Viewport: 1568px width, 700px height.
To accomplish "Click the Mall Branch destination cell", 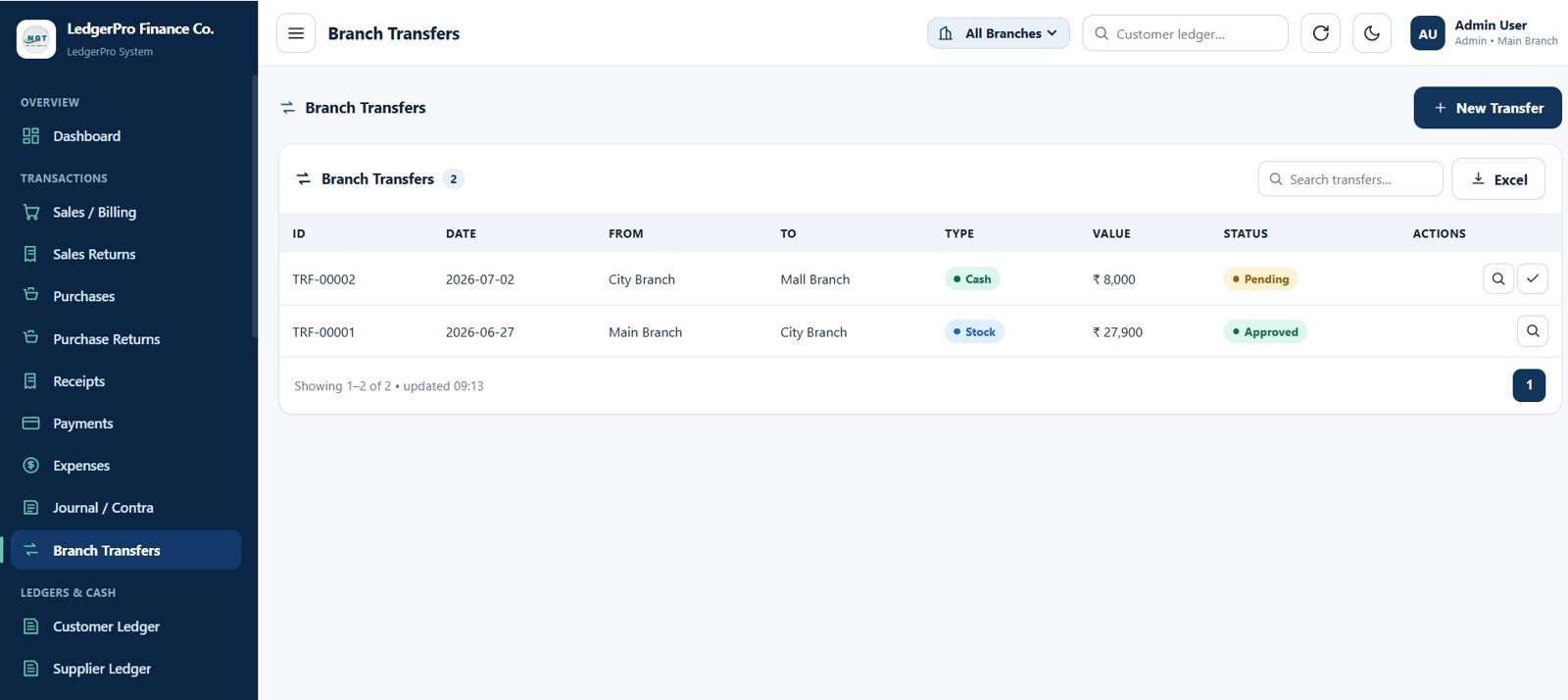I will (815, 279).
